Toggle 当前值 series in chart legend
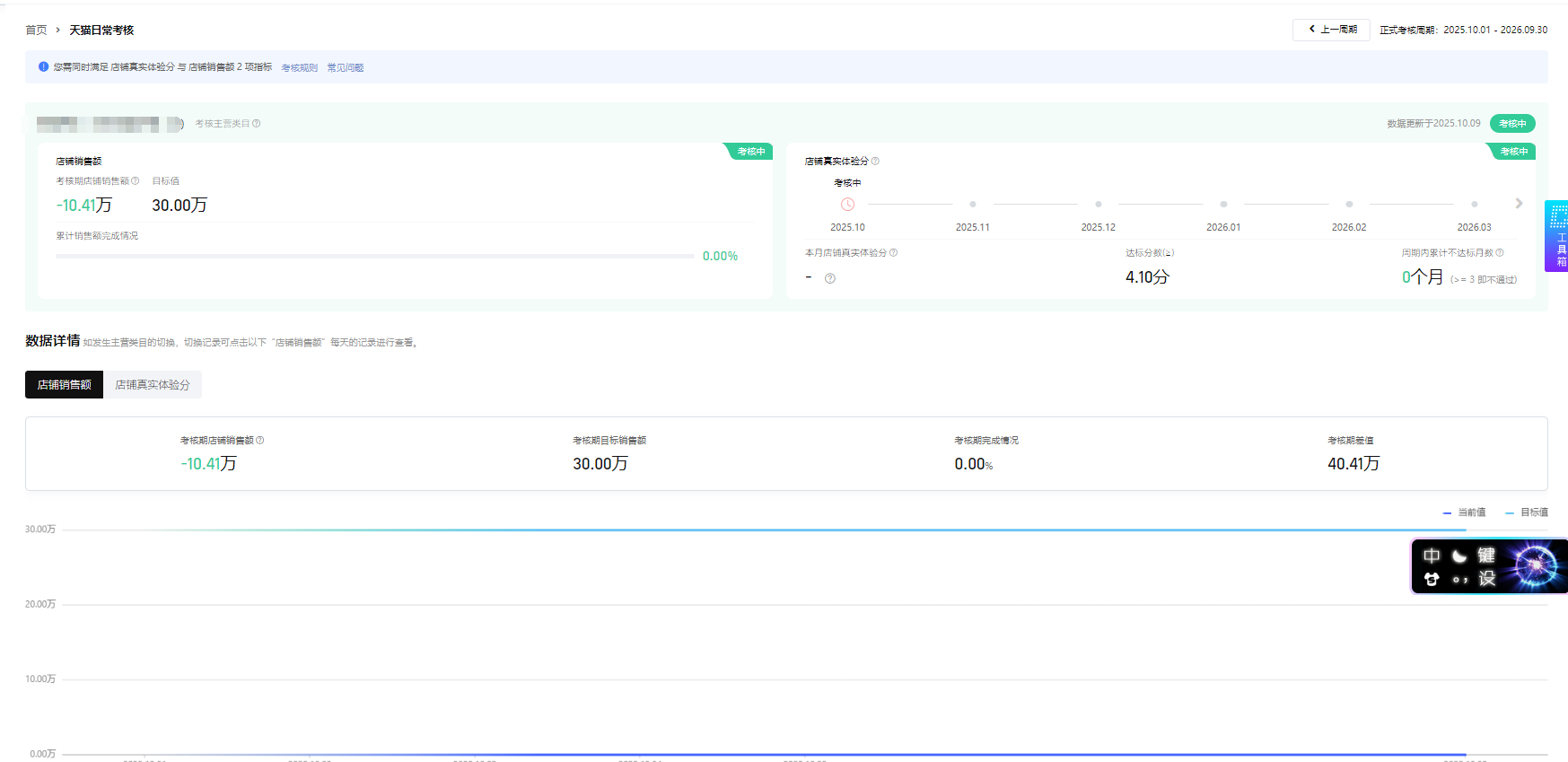Screen dimensions: 1568x762 1464,512
